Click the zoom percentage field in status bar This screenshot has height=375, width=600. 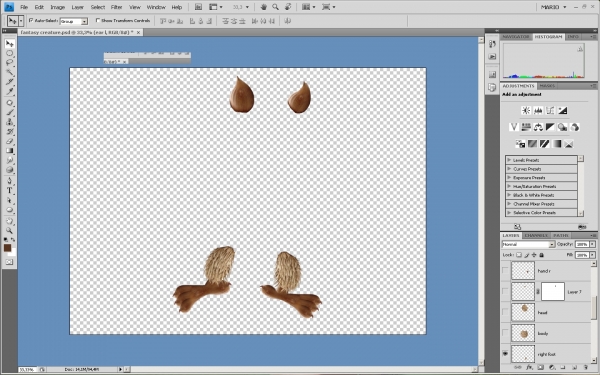[x=27, y=370]
